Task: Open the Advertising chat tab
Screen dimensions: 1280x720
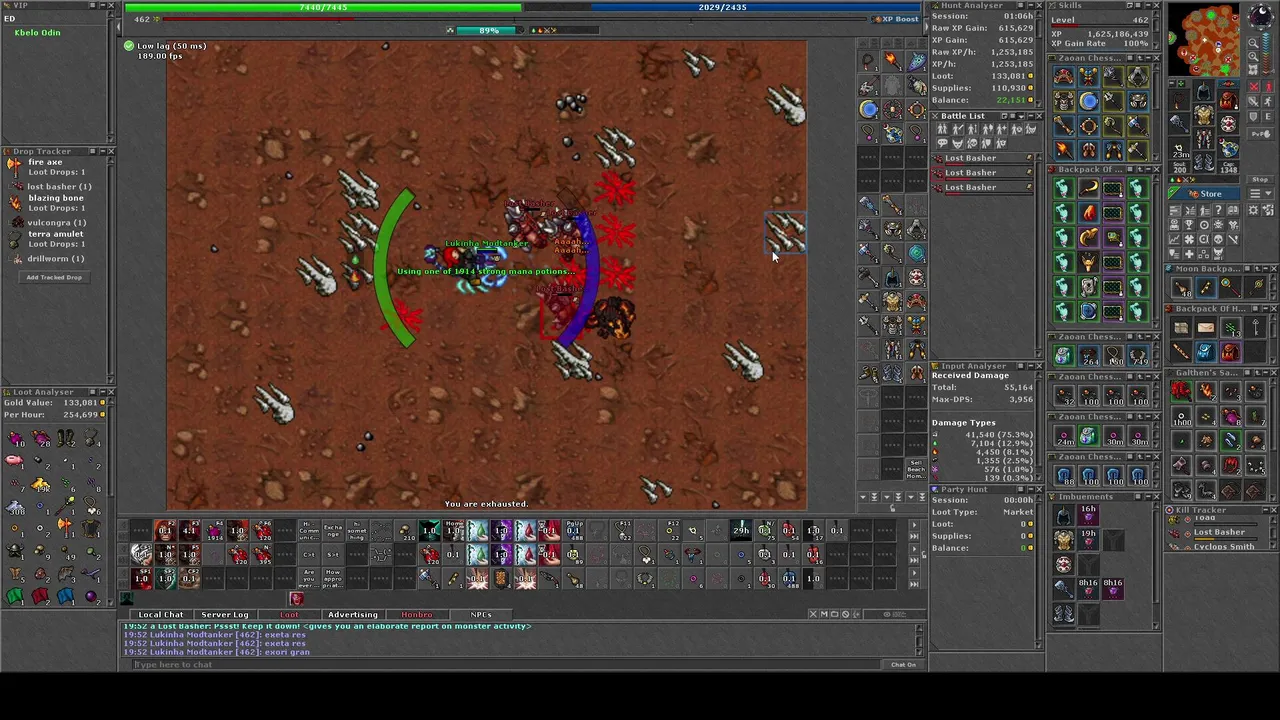Action: 353,614
